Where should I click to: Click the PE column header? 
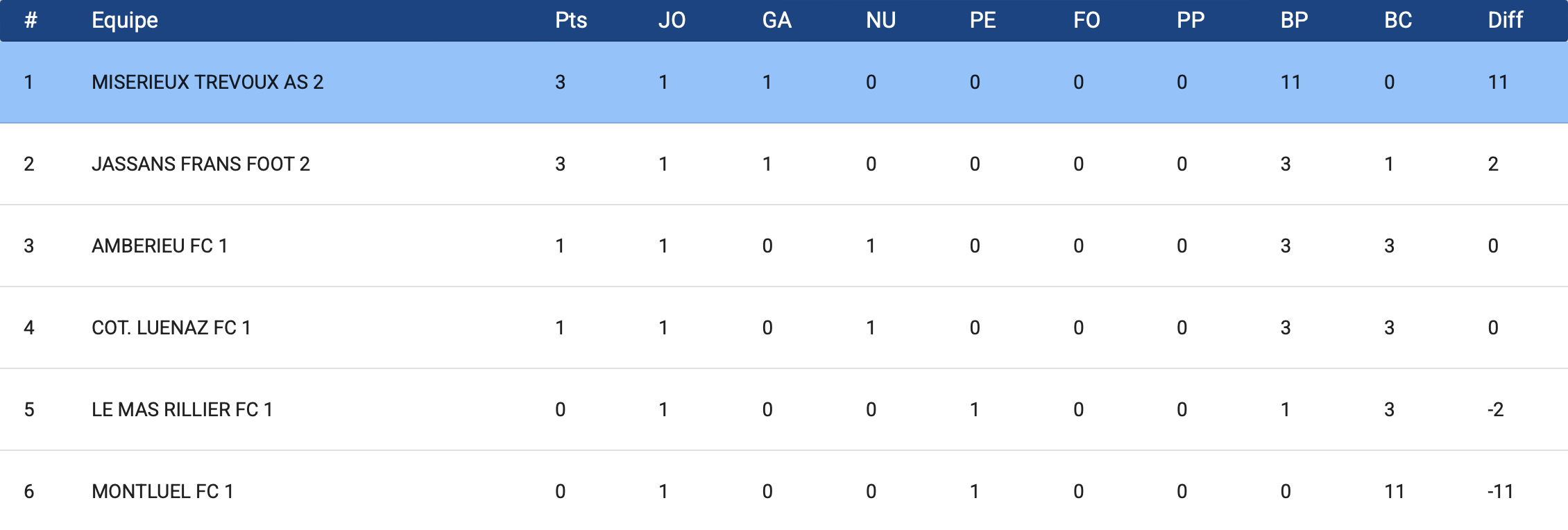coord(982,20)
